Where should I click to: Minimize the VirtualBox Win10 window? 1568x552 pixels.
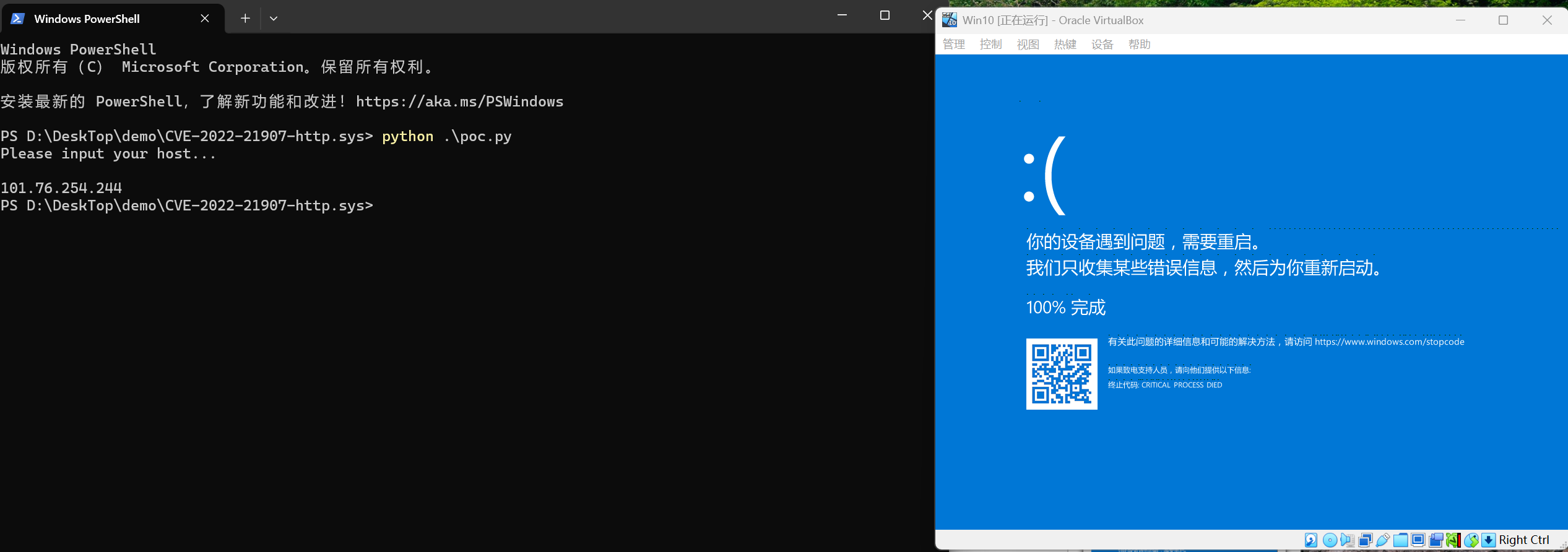(1460, 20)
